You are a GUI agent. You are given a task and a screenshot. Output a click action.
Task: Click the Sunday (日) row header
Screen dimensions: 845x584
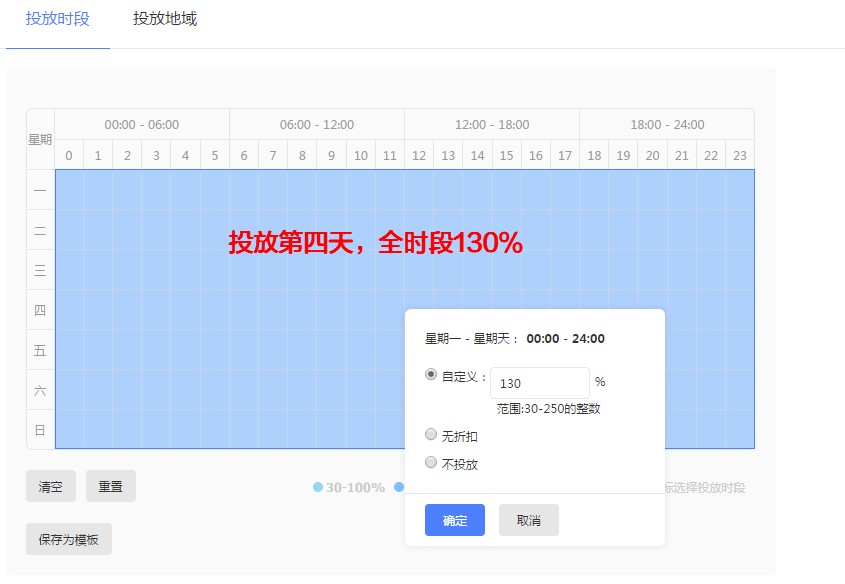point(39,432)
